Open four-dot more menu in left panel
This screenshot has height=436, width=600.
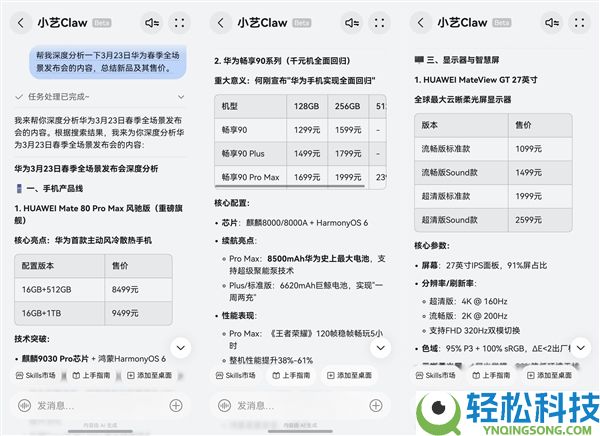point(179,23)
